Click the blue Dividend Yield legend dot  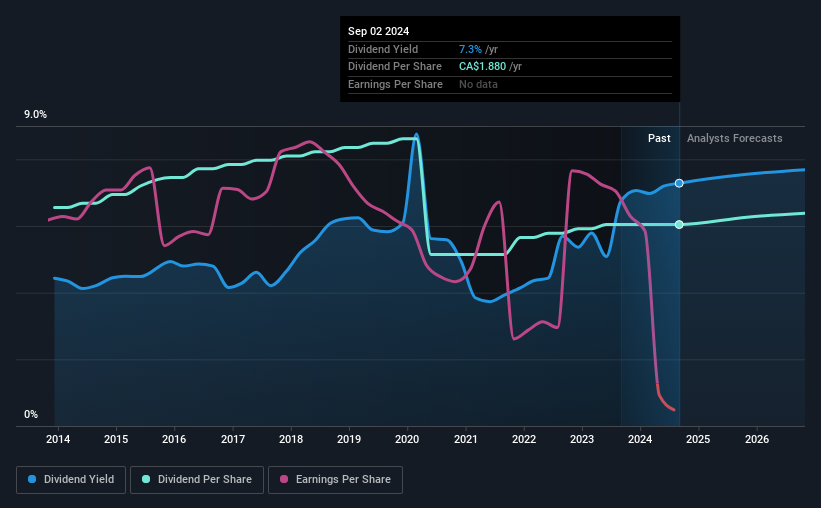click(x=32, y=479)
